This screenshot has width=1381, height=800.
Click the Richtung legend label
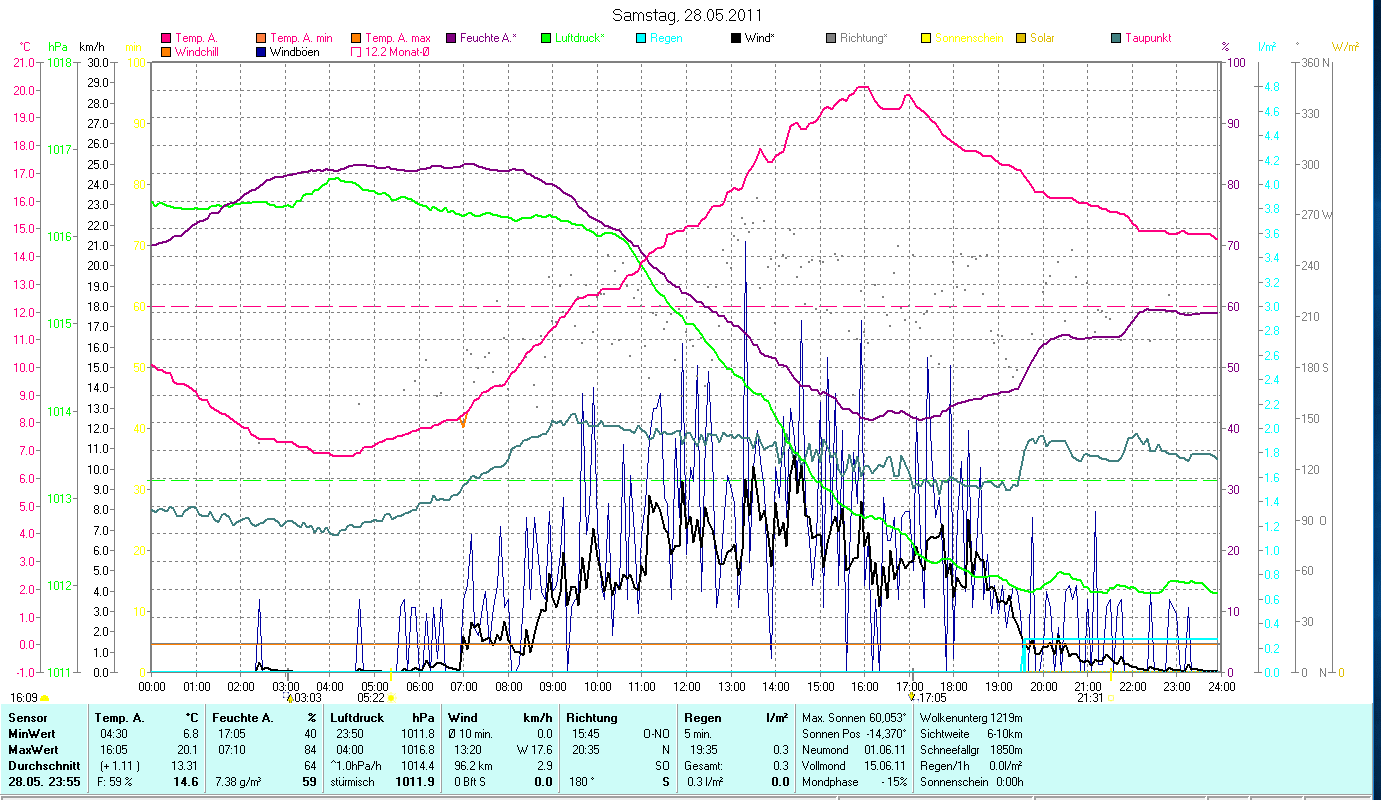point(864,38)
